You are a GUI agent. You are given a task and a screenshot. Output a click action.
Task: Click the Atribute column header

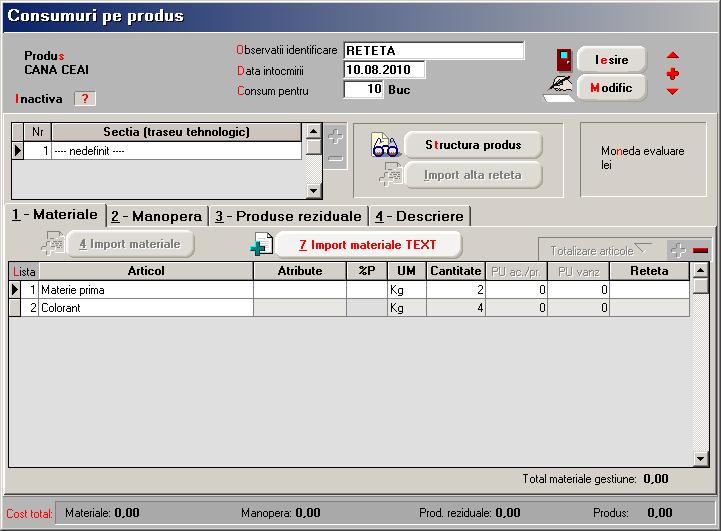point(300,271)
